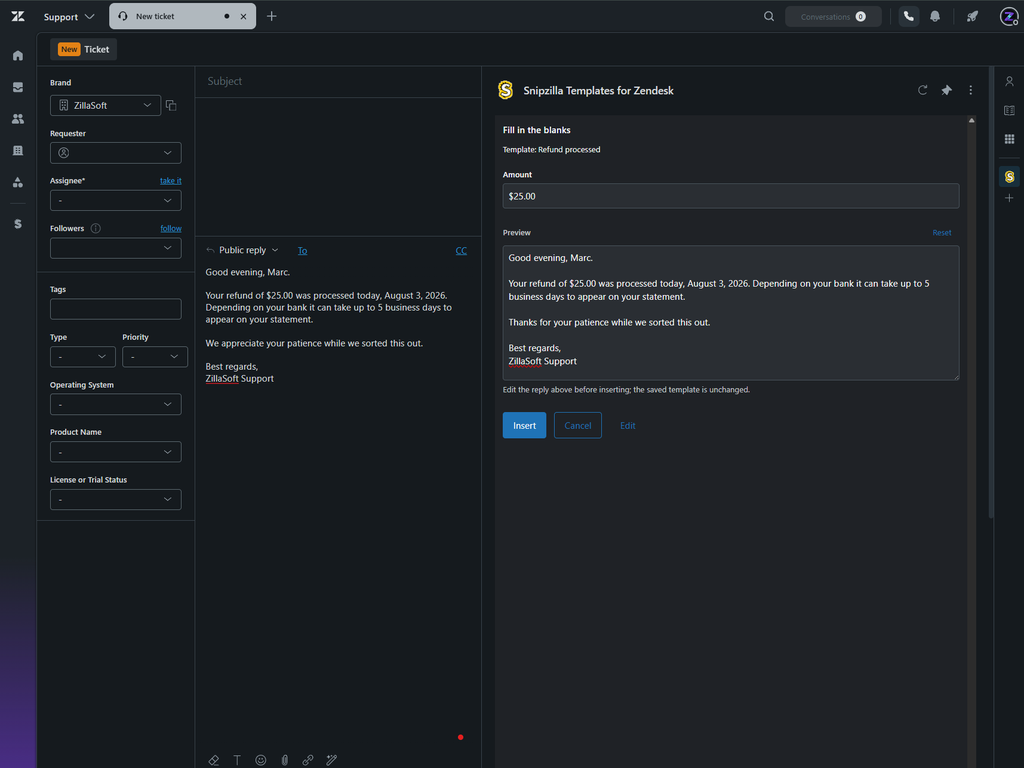Viewport: 1024px width, 768px height.
Task: Open Customers icon in sidebar
Action: pos(18,119)
